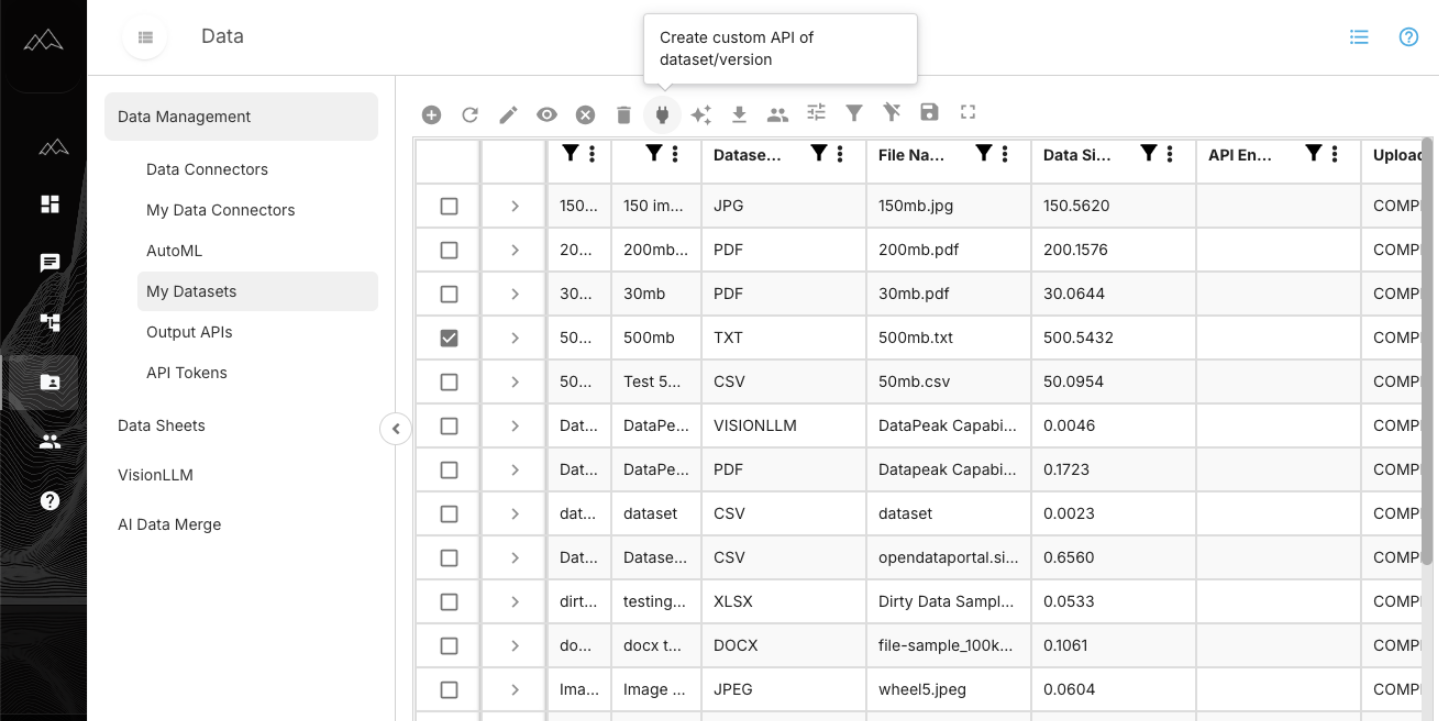Expand the 500mb.txt row chevron
The height and width of the screenshot is (721, 1439).
coord(515,338)
